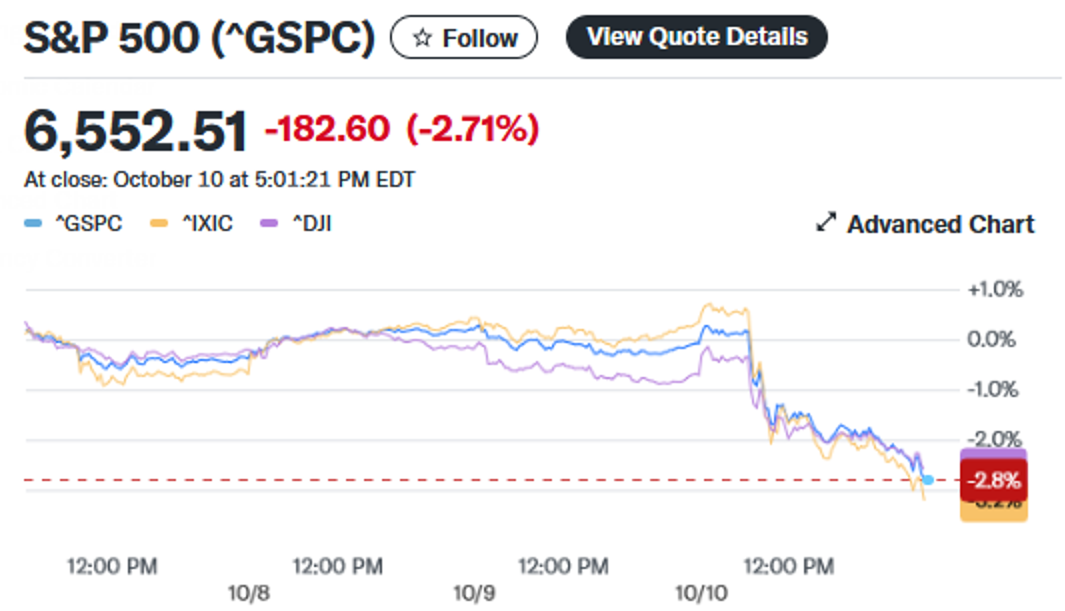Viewport: 1065px width, 611px height.
Task: Select the 10/8 date marker on the axis
Action: tap(248, 592)
